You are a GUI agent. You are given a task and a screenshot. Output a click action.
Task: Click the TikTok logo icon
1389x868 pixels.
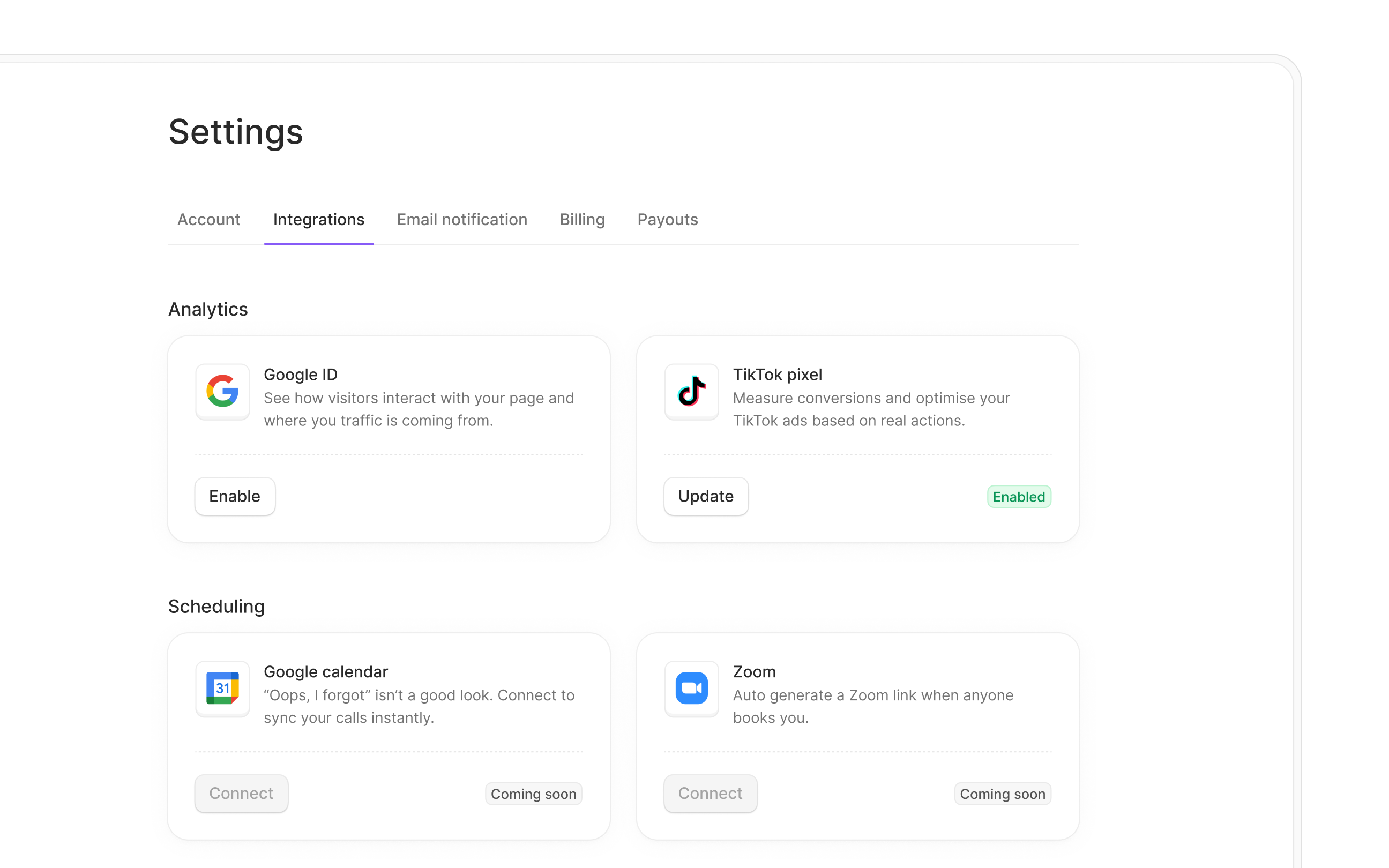(x=691, y=391)
